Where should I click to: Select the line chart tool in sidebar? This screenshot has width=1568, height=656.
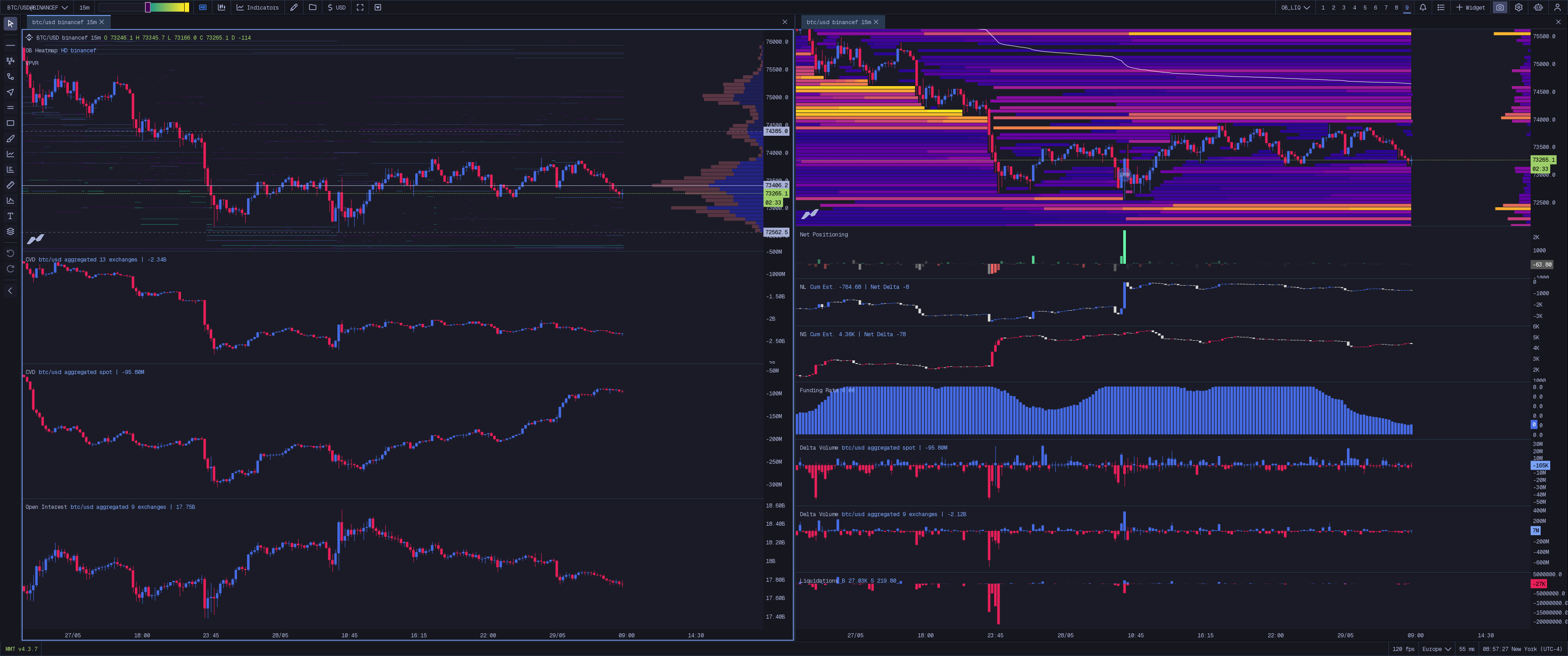pyautogui.click(x=10, y=154)
